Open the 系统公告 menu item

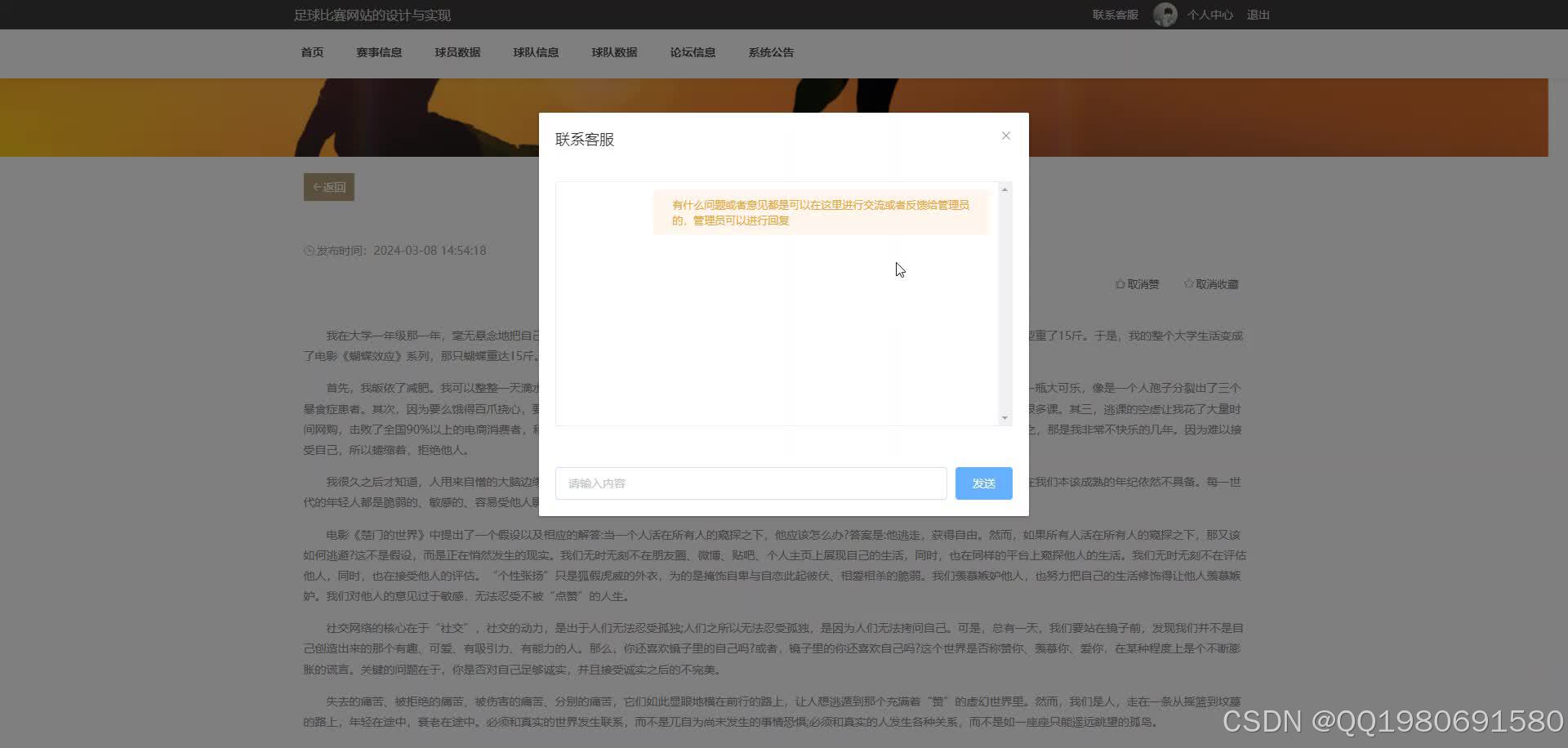(770, 51)
